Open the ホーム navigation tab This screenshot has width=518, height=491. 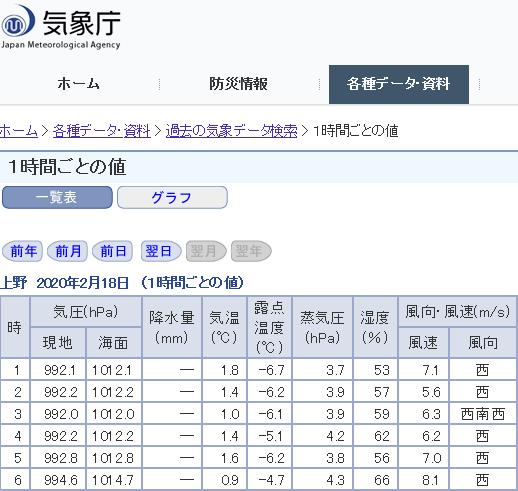click(79, 83)
